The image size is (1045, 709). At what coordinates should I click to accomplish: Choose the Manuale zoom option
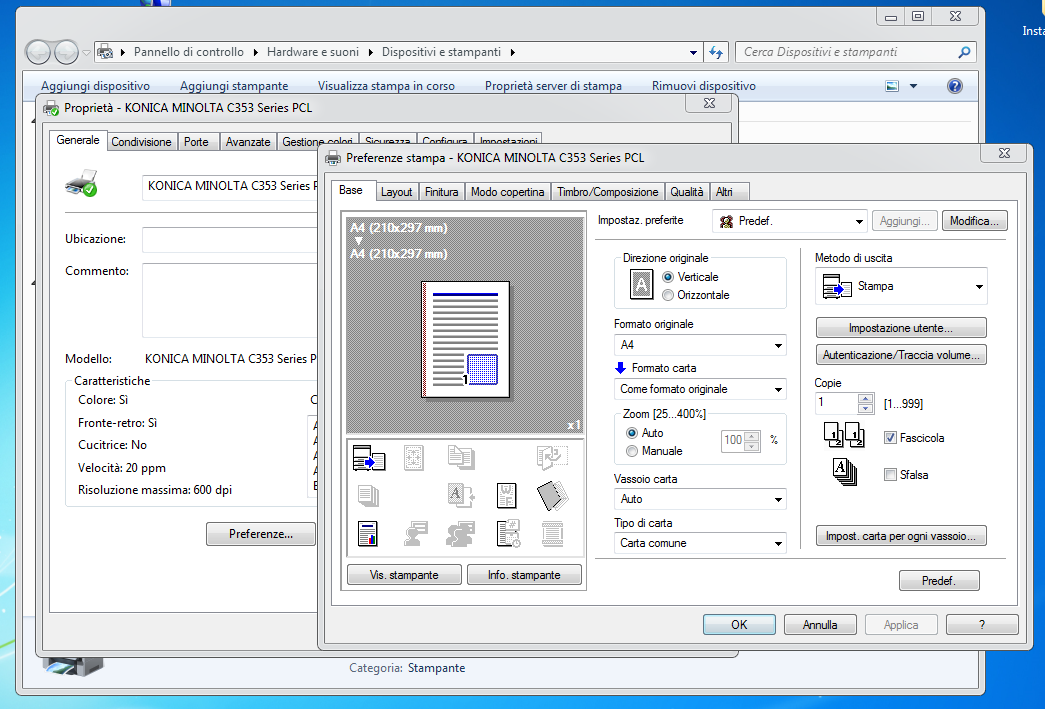click(632, 451)
